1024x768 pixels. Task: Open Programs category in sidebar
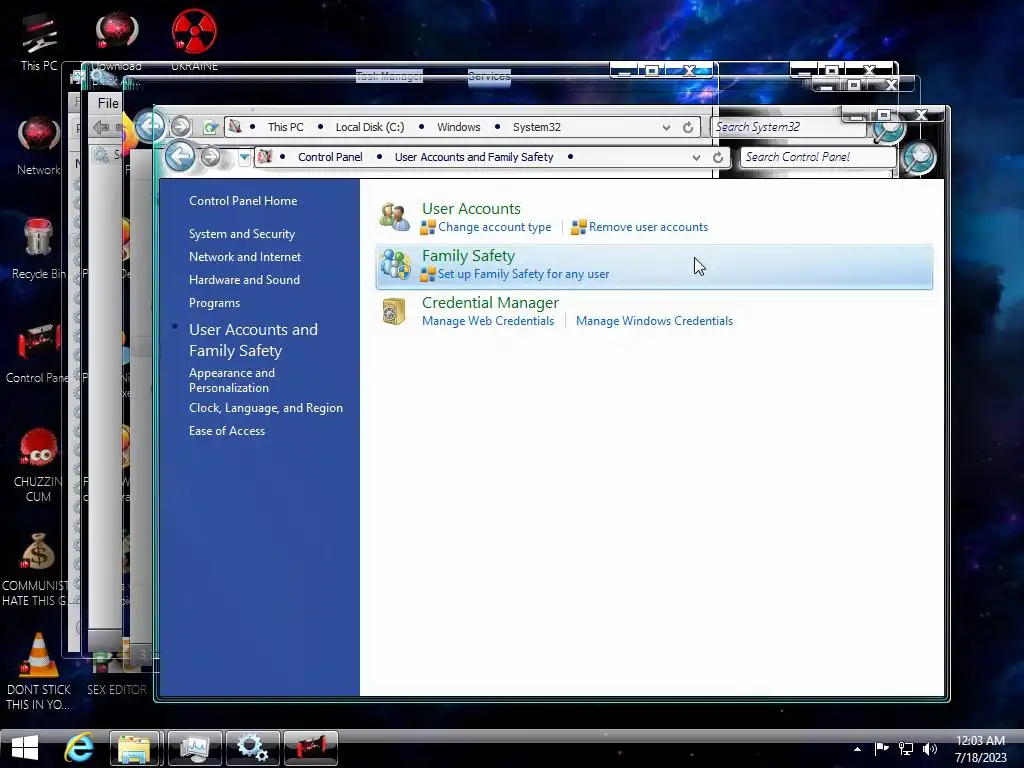click(214, 303)
